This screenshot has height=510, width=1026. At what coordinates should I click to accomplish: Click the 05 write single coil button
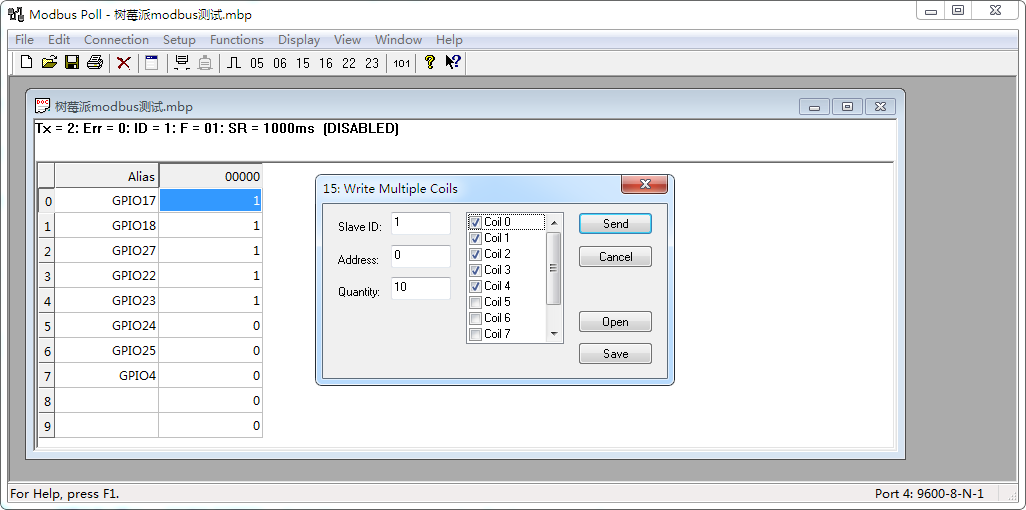point(257,63)
